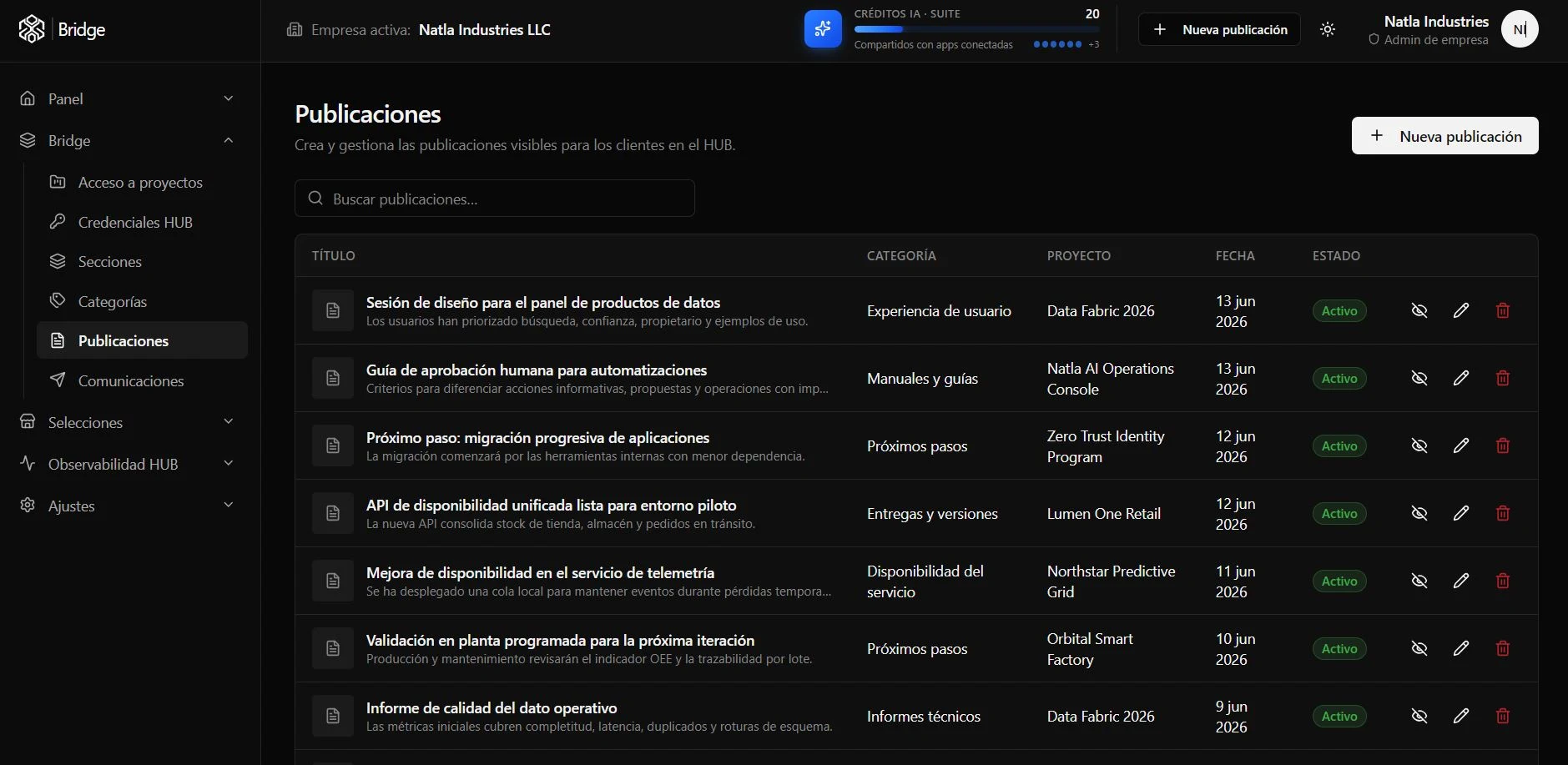Click document icon of 'API de disponibilidad' row
Image resolution: width=1568 pixels, height=765 pixels.
tap(333, 513)
